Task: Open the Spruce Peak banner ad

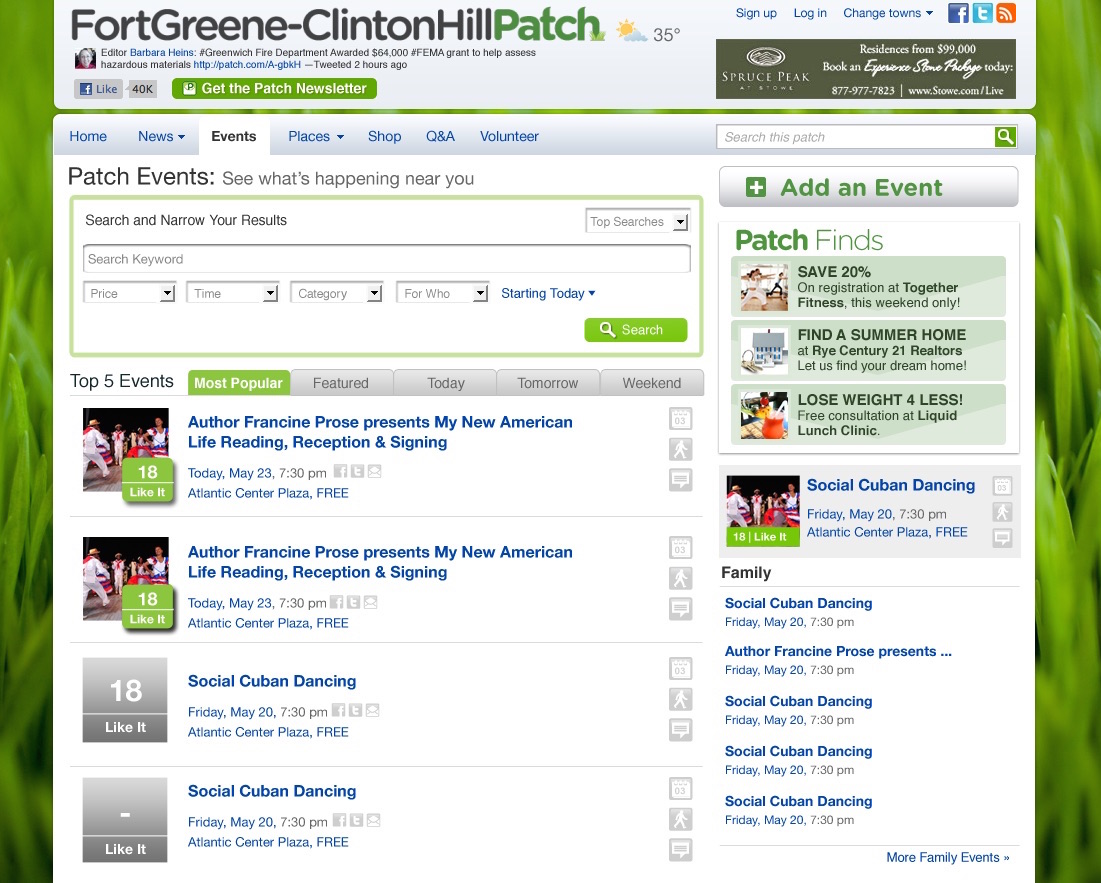Action: 866,69
